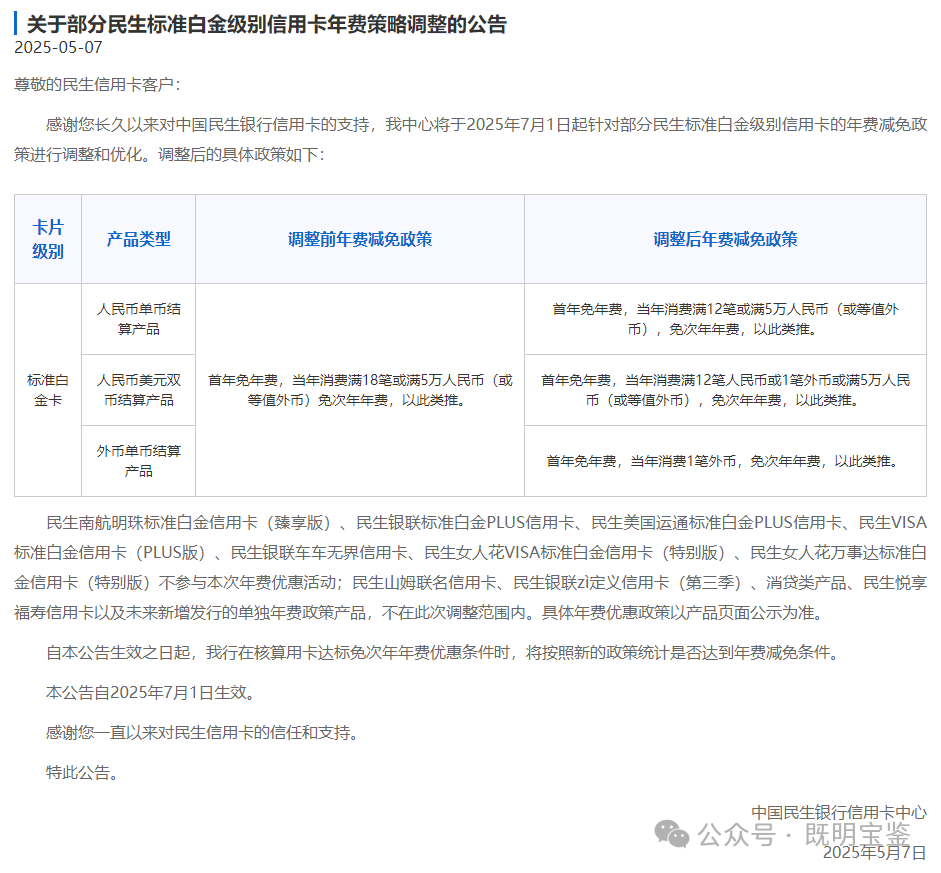941x873 pixels.
Task: Select the 产品类型 column header
Action: click(x=139, y=239)
